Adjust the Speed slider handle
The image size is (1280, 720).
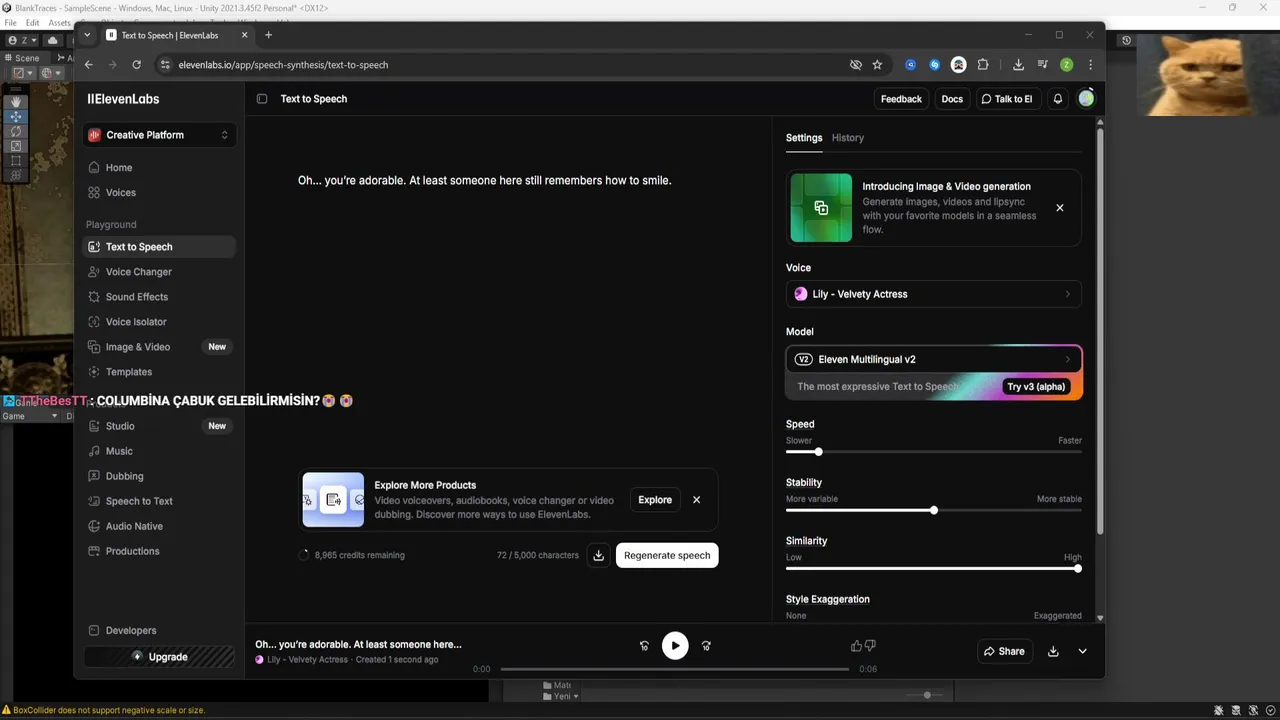coord(818,452)
